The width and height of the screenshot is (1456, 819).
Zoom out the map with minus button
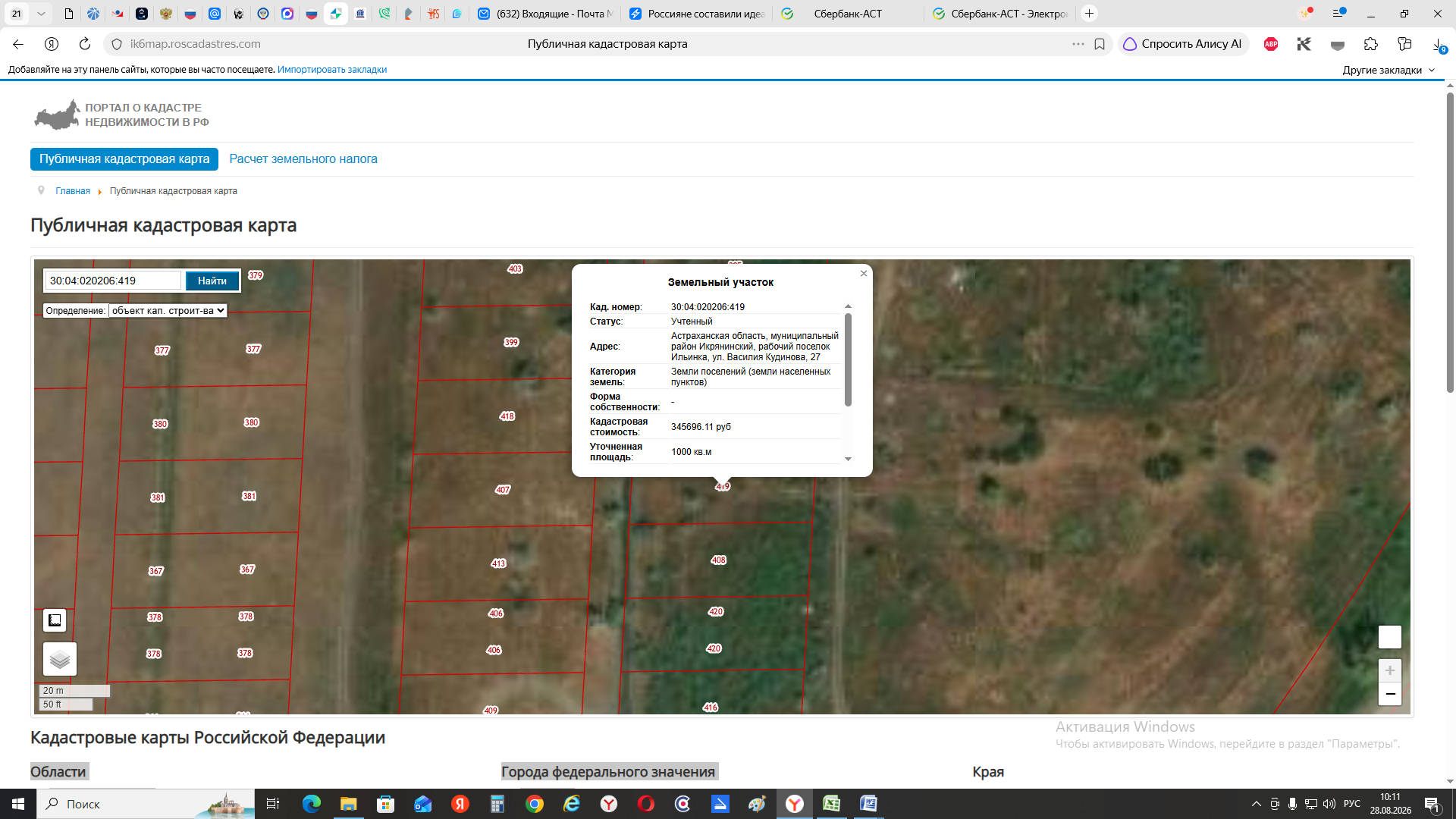tap(1389, 694)
